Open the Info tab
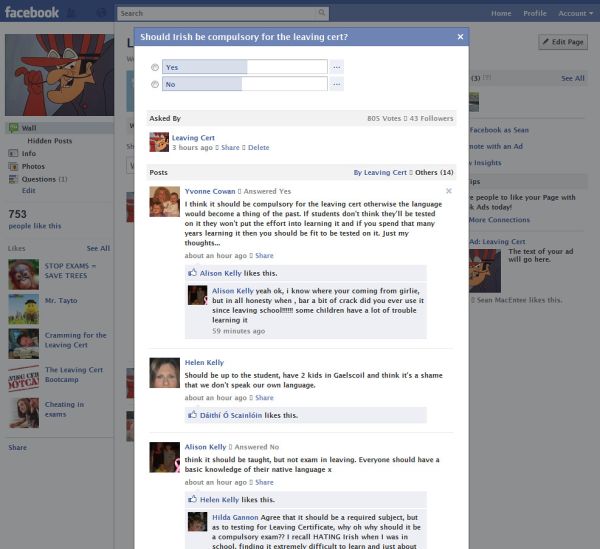Image resolution: width=600 pixels, height=549 pixels. pos(29,153)
